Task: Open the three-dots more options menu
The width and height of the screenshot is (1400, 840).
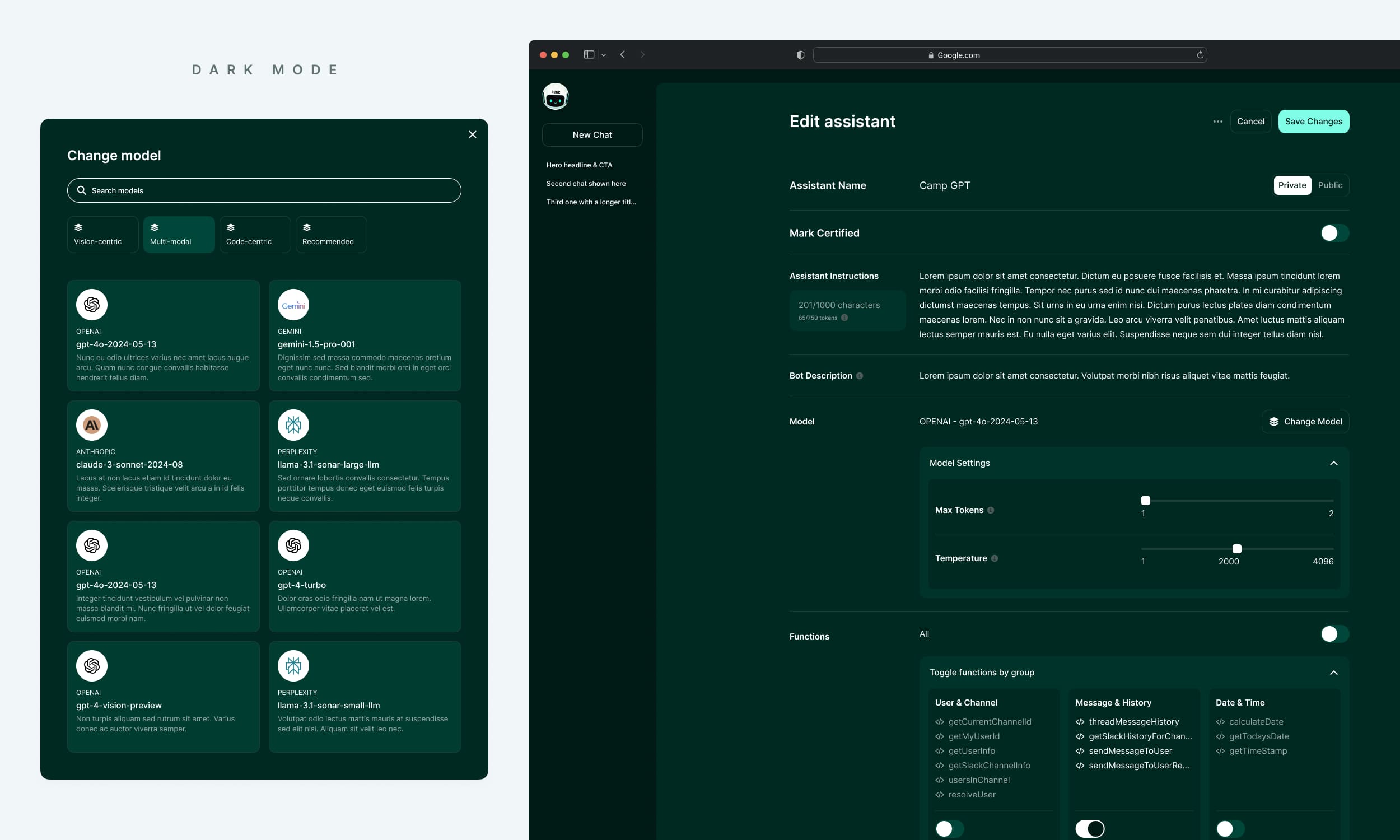Action: pos(1217,122)
